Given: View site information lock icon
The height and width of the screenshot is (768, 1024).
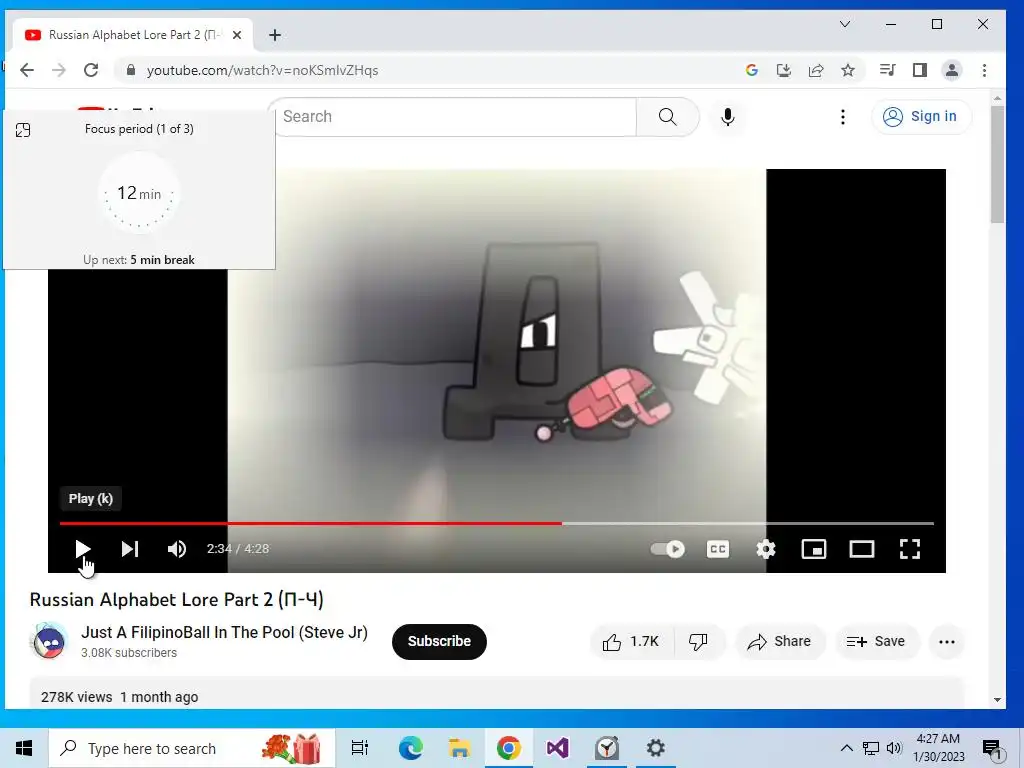Looking at the screenshot, I should click(131, 70).
